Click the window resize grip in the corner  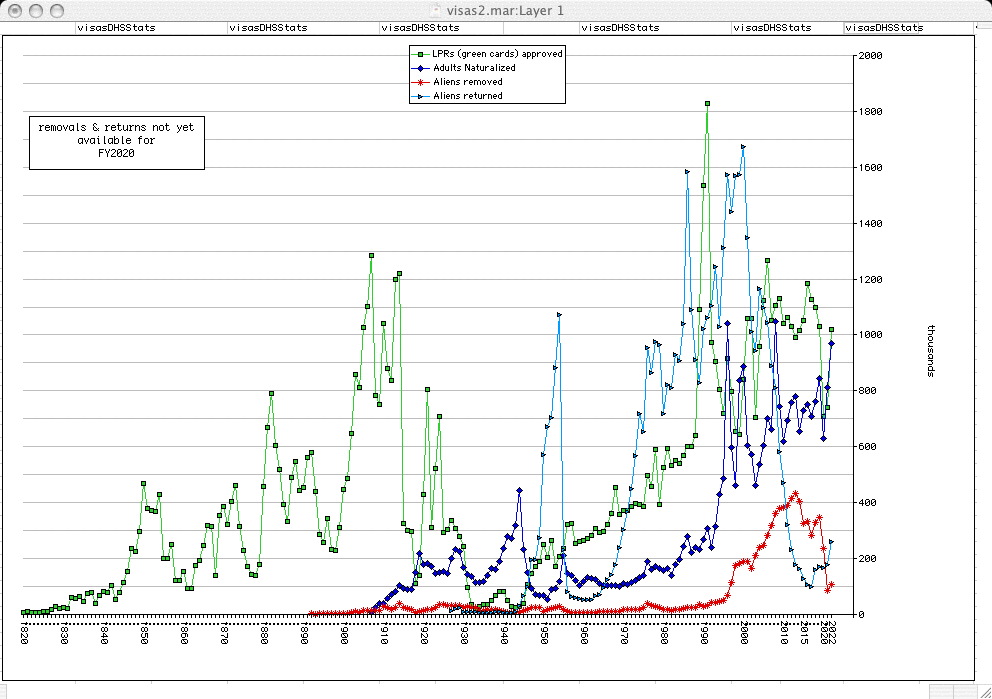point(984,691)
